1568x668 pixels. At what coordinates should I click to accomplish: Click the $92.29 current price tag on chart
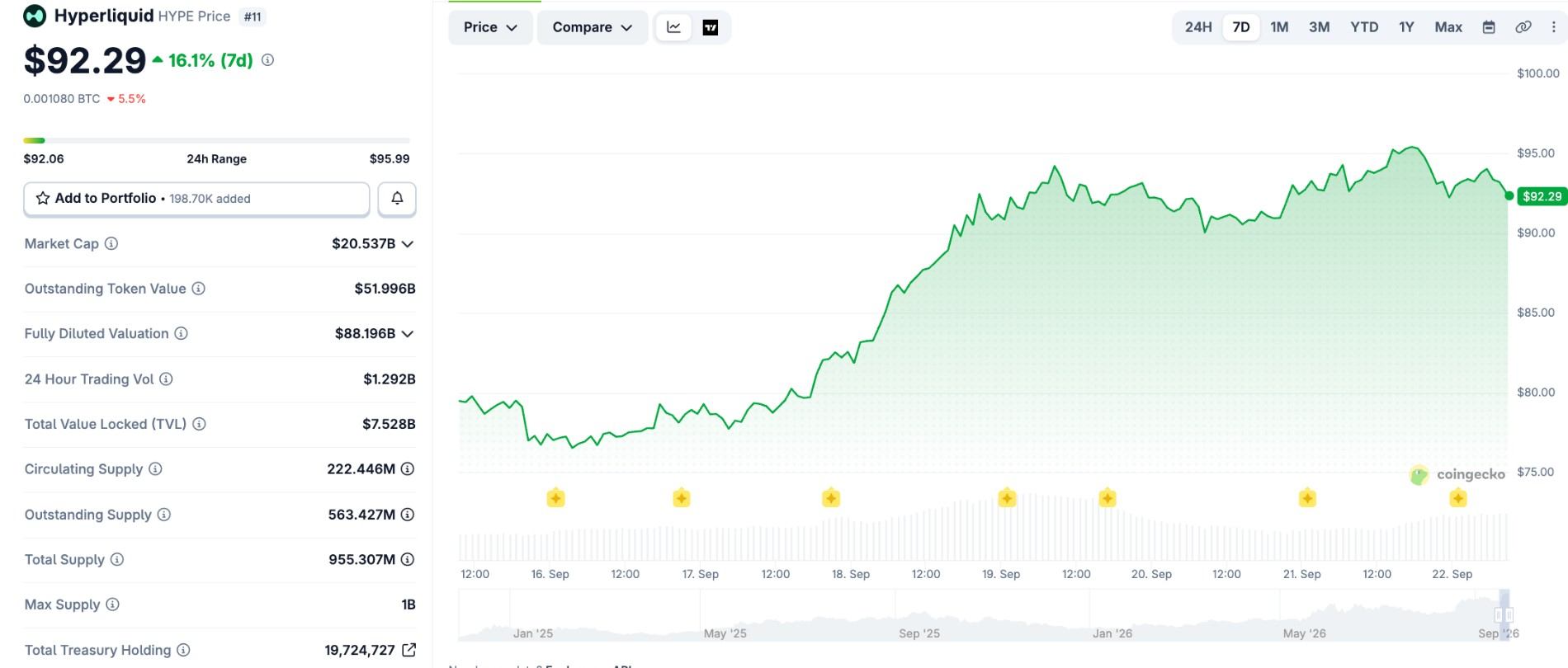[x=1542, y=196]
